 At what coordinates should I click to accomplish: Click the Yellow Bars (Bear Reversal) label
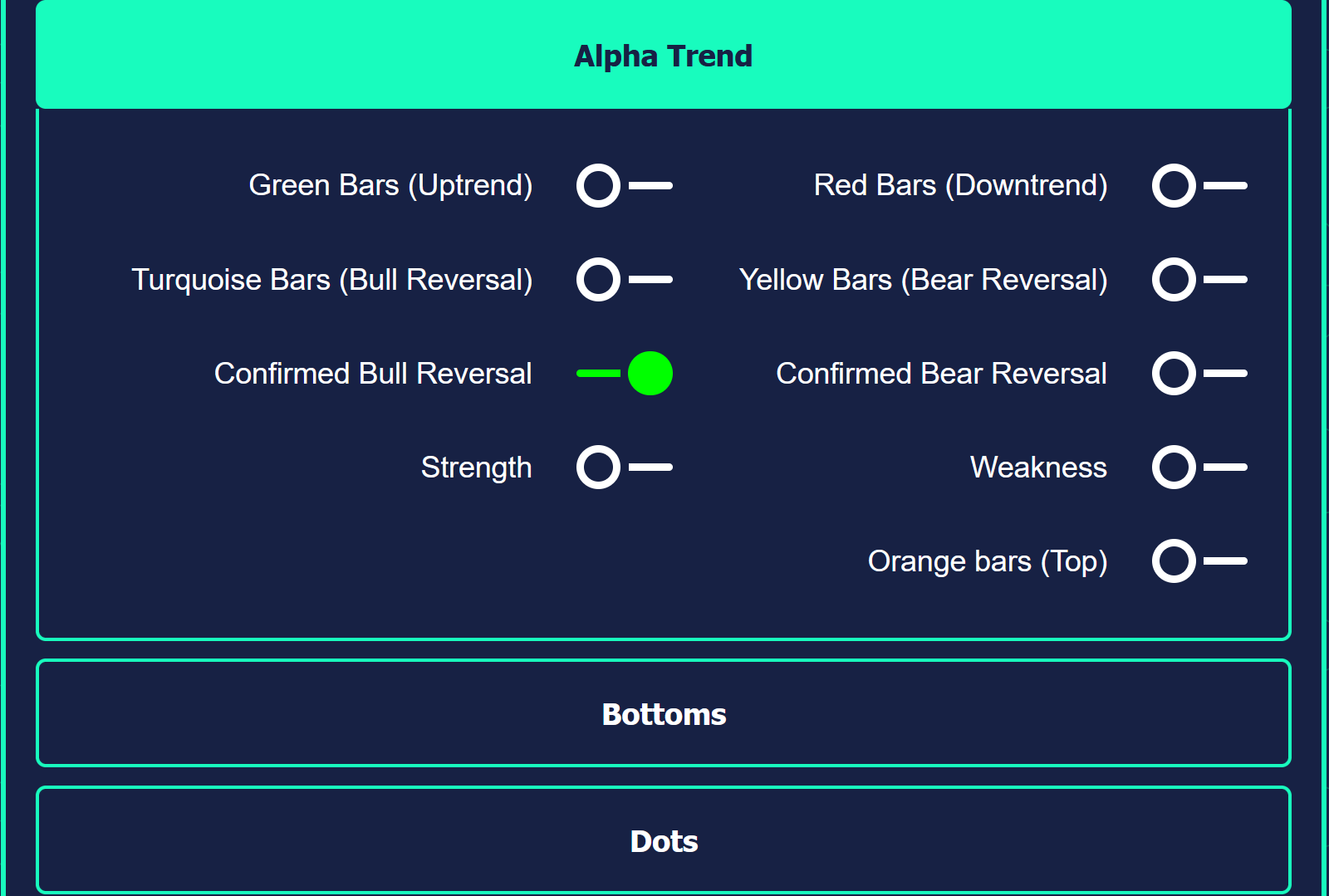(x=923, y=280)
